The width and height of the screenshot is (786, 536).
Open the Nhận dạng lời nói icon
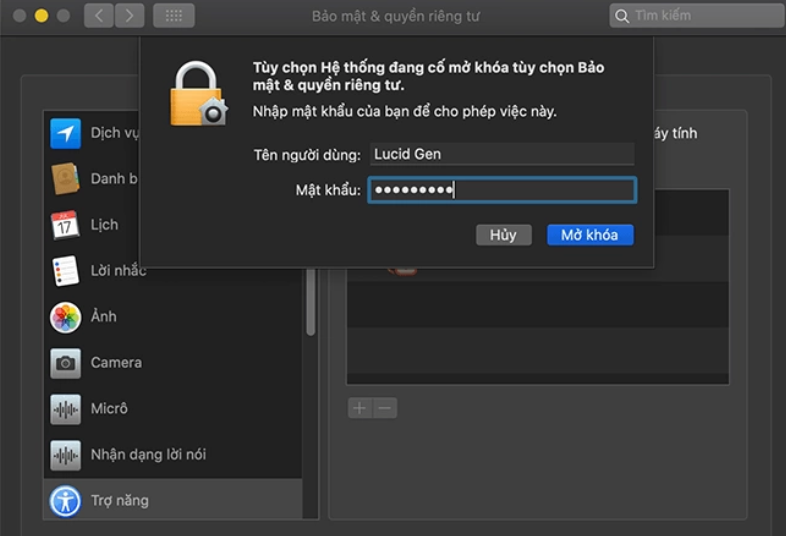tap(65, 455)
